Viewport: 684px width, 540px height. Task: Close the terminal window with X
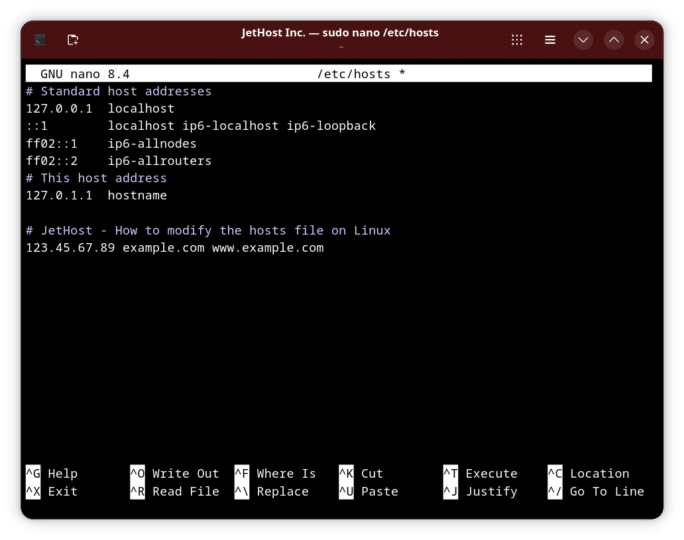coord(644,40)
